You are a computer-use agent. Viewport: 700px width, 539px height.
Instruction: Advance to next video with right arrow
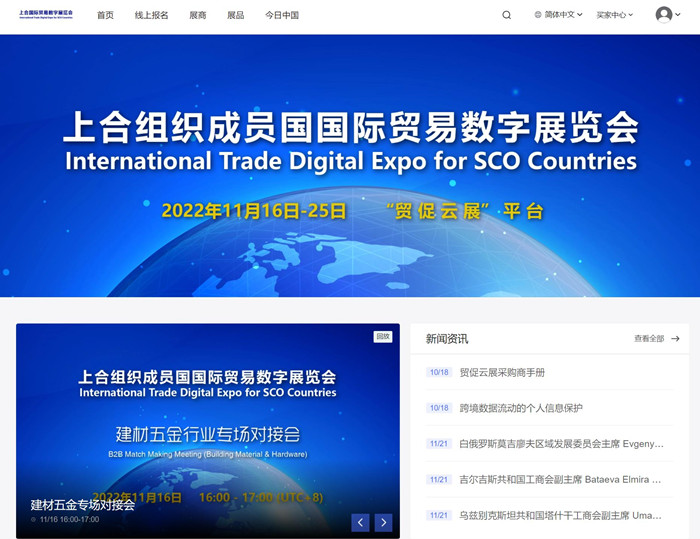click(383, 522)
